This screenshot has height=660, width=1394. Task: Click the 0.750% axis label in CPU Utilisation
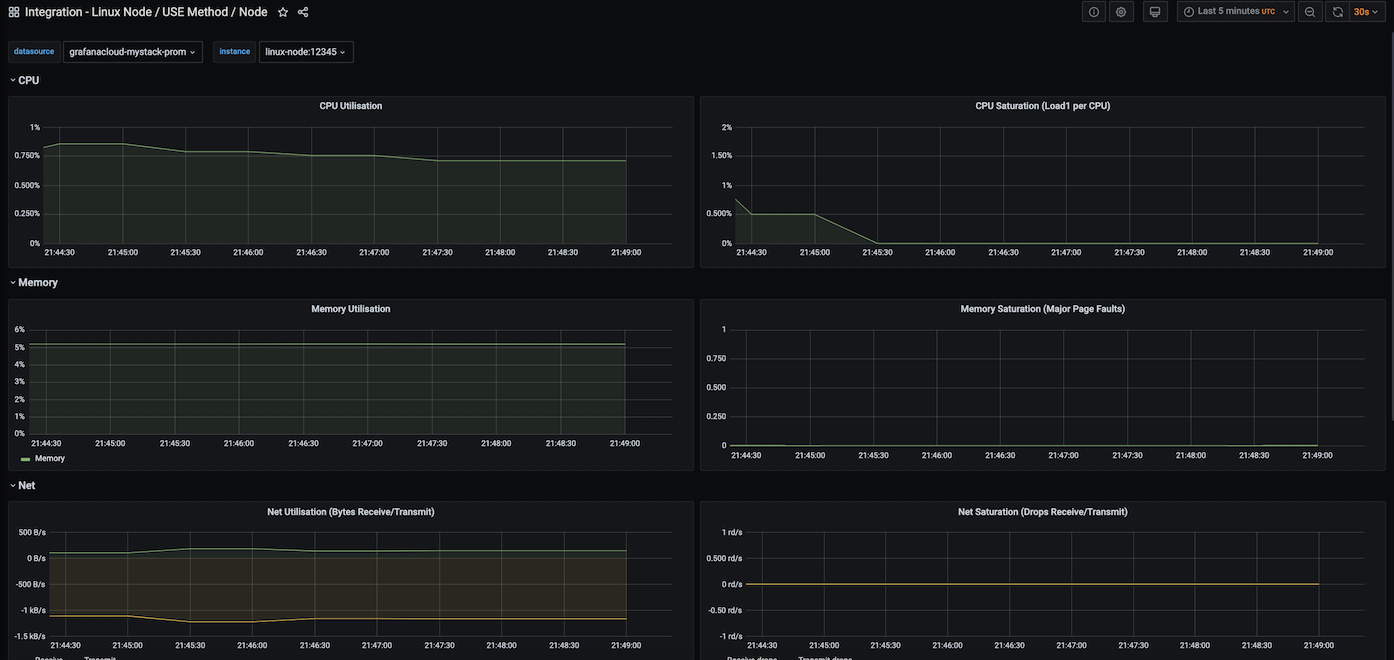click(27, 156)
